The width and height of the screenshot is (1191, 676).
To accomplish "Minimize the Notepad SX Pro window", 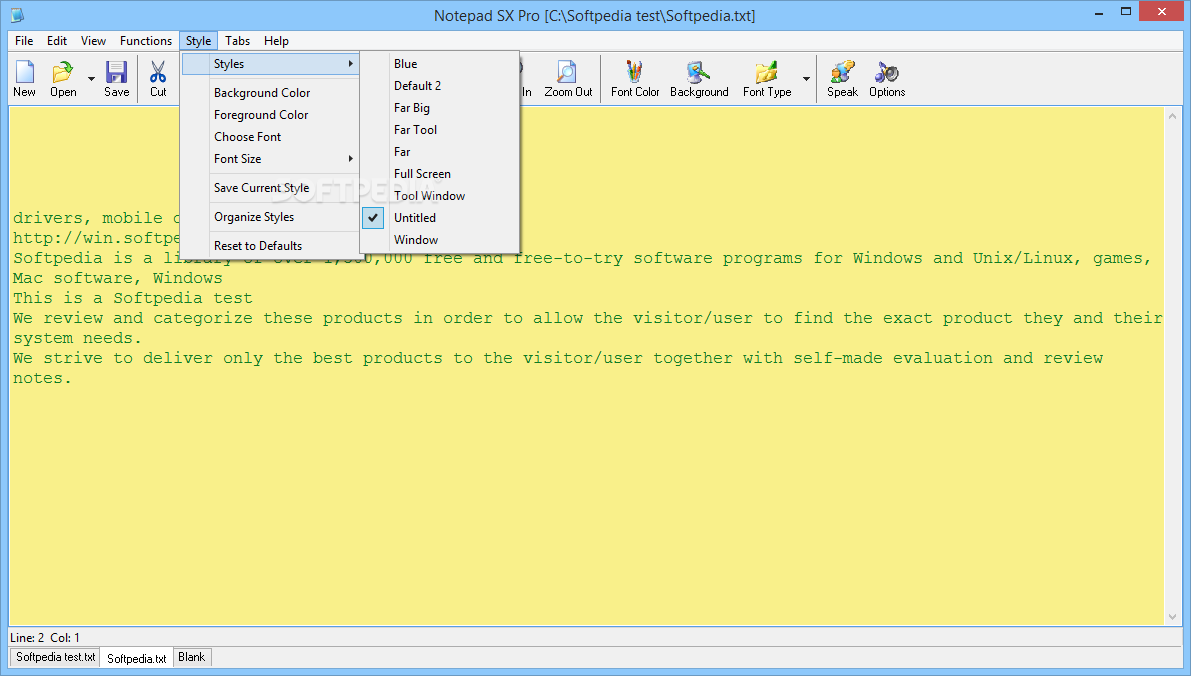I will tap(1100, 12).
